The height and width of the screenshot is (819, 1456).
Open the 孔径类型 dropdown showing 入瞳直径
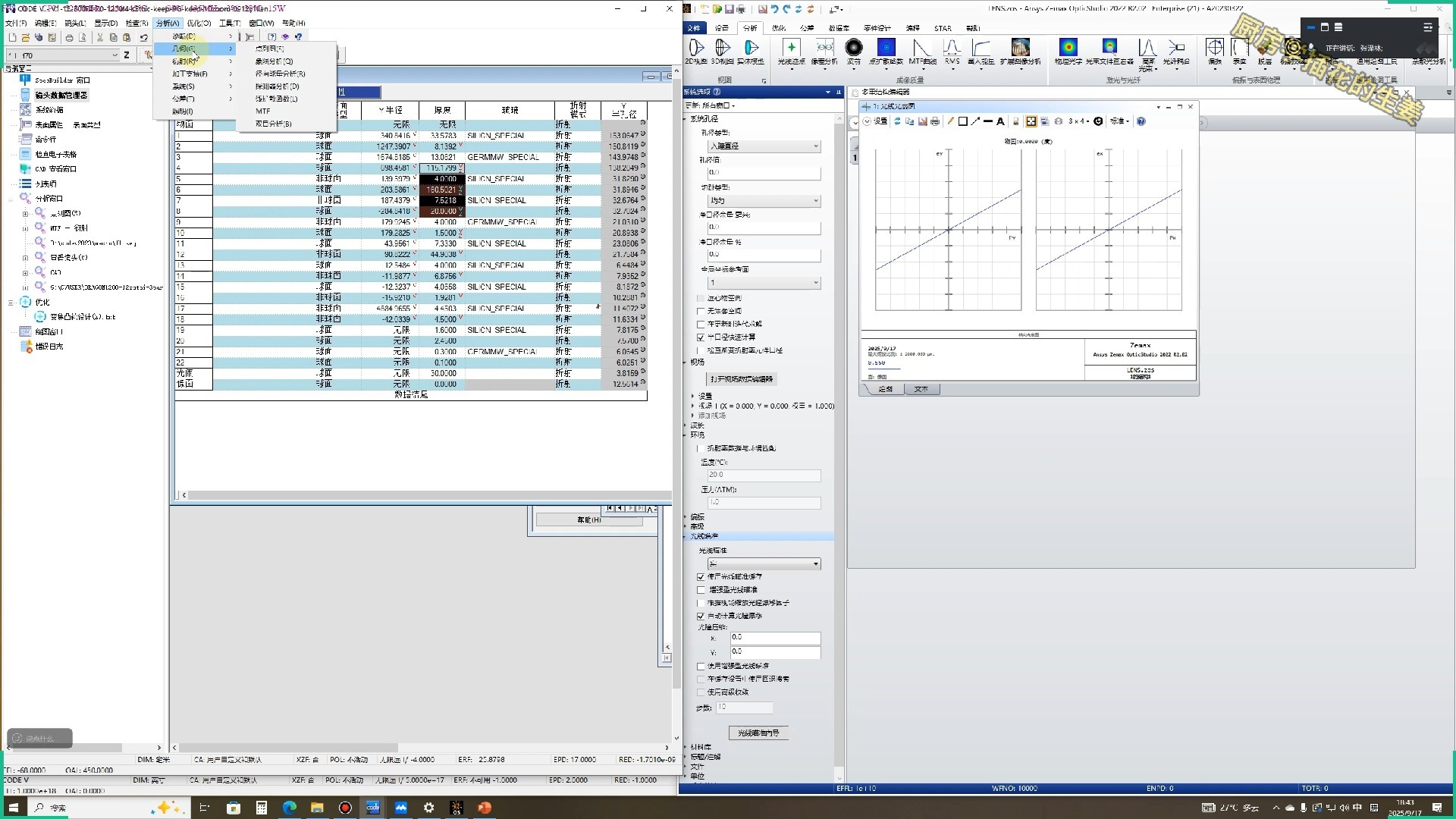(x=764, y=146)
